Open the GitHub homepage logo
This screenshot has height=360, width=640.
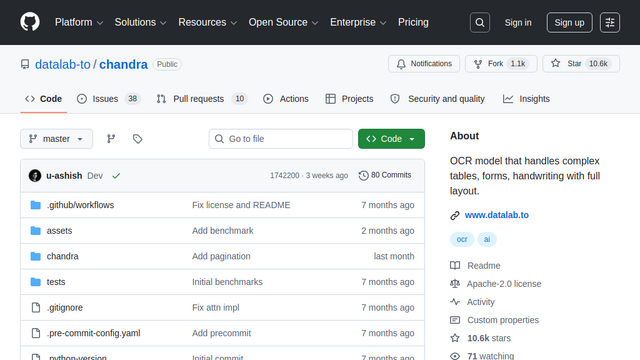tap(30, 22)
